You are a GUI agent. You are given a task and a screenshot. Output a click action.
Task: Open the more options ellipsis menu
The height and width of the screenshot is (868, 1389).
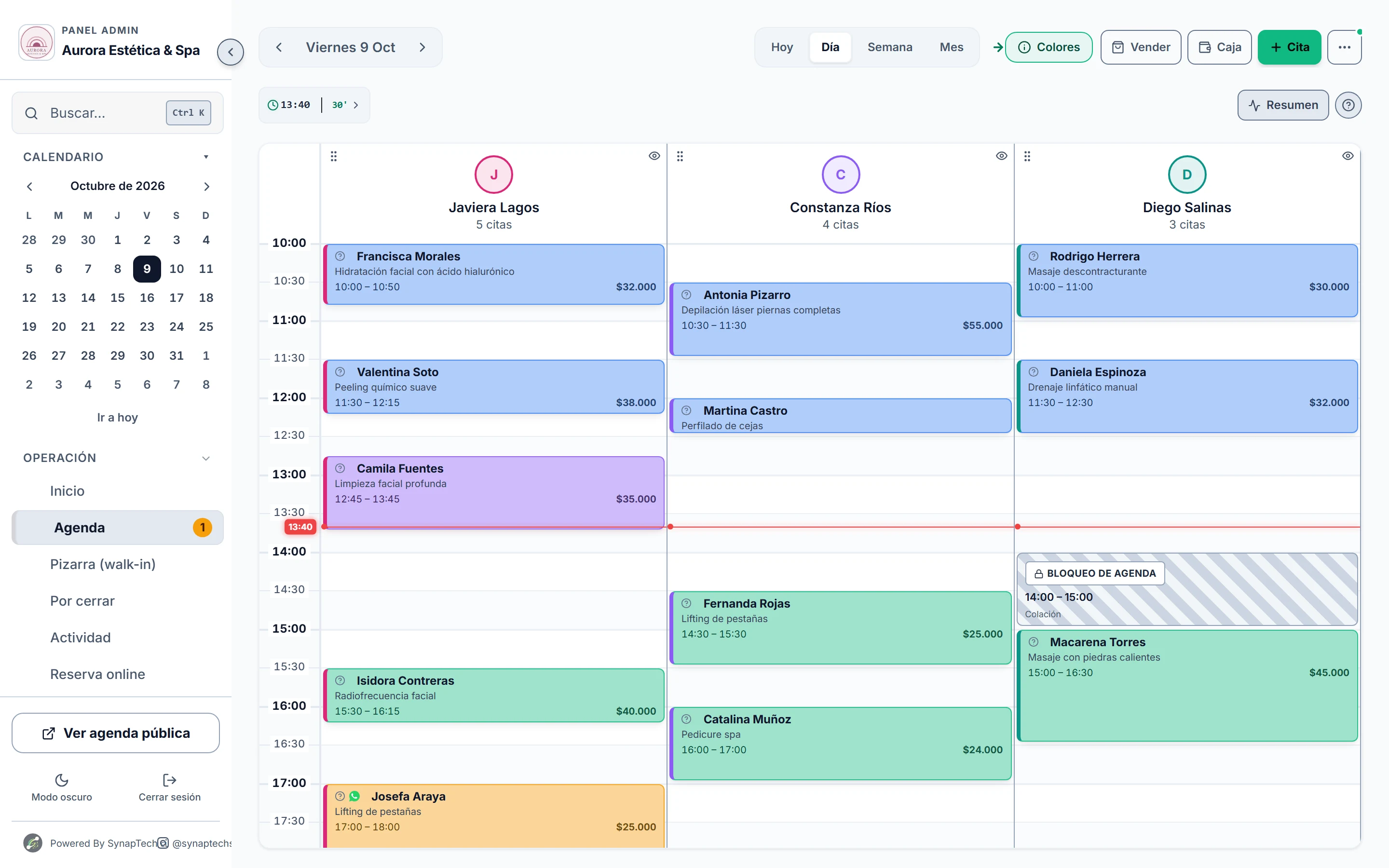pyautogui.click(x=1344, y=47)
